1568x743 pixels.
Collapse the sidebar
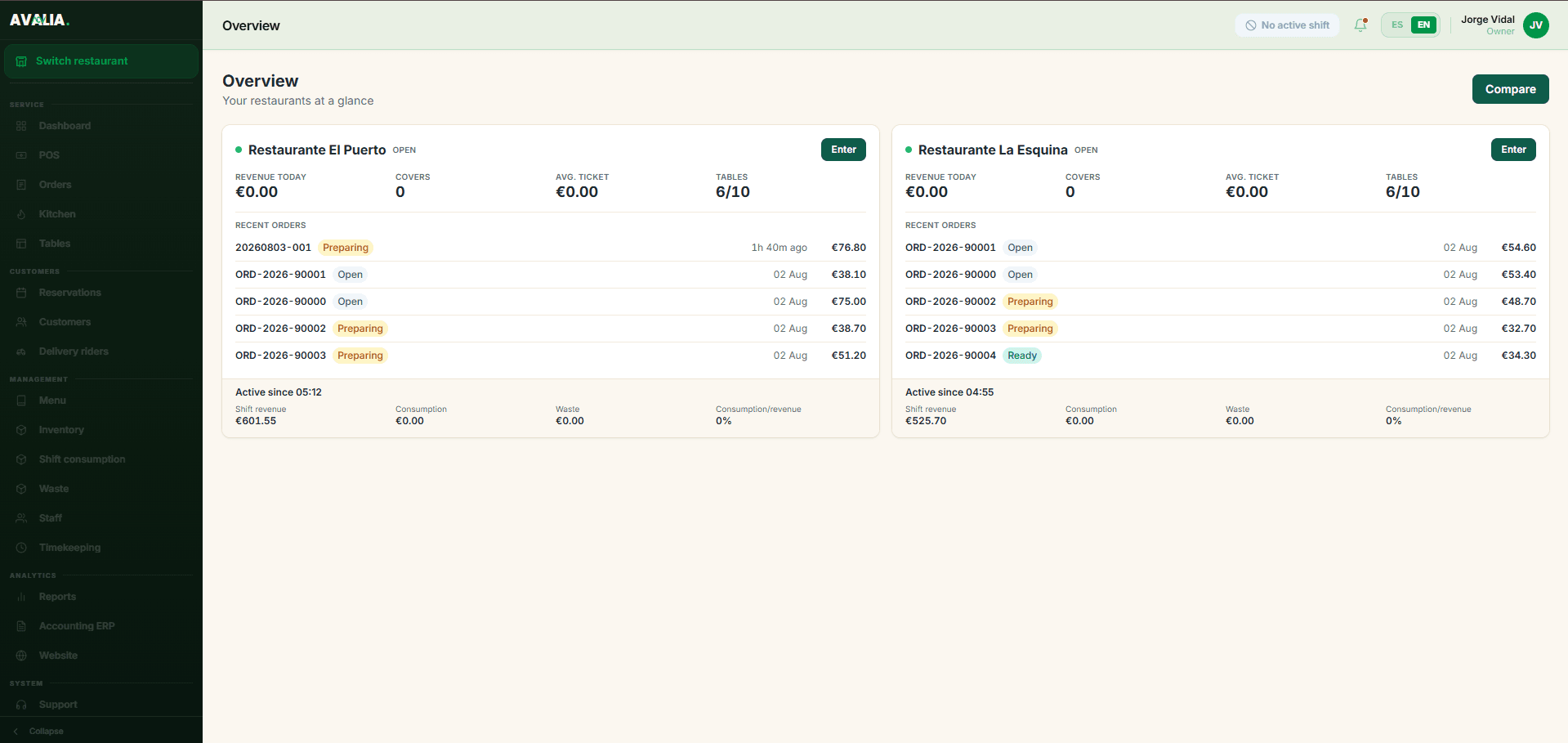[38, 732]
